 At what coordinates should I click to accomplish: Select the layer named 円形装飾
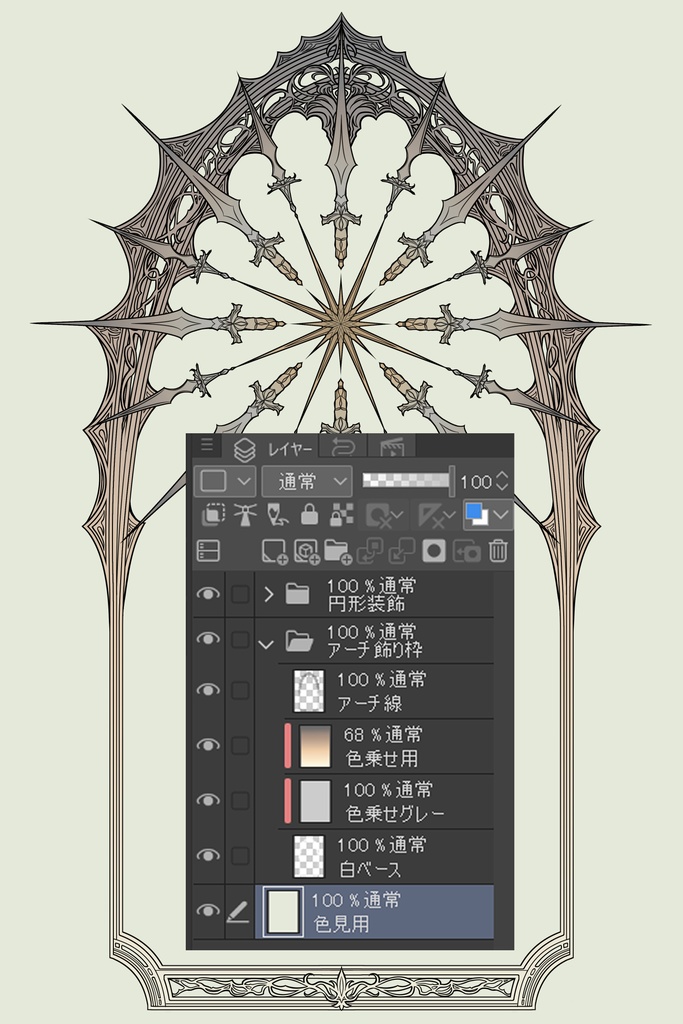(x=367, y=604)
